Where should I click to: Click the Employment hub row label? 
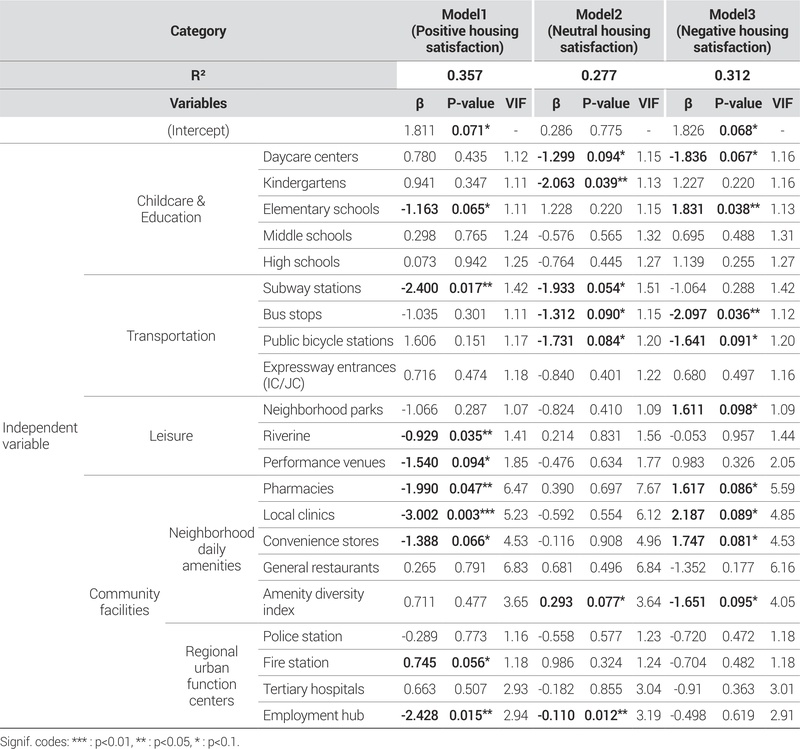coord(308,715)
